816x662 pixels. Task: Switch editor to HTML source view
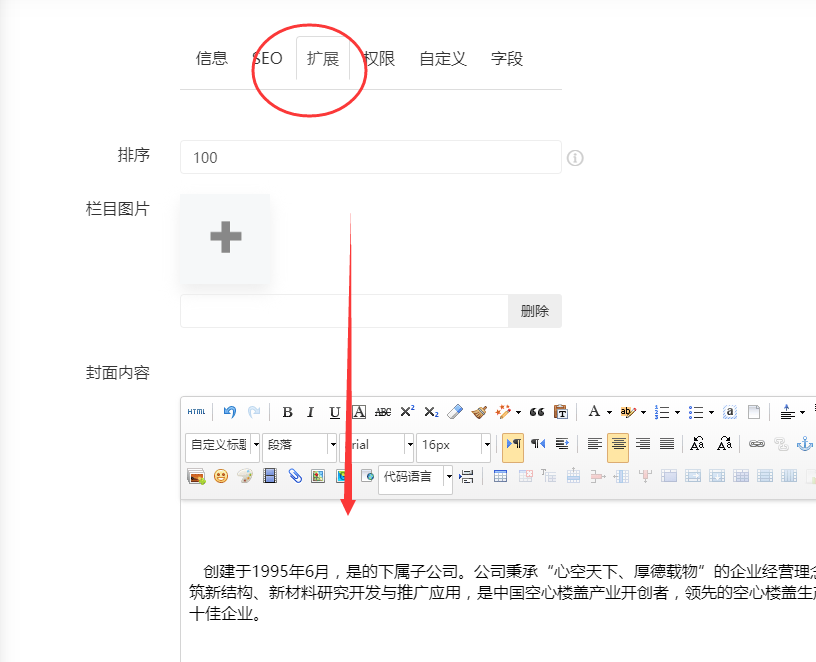tap(196, 411)
